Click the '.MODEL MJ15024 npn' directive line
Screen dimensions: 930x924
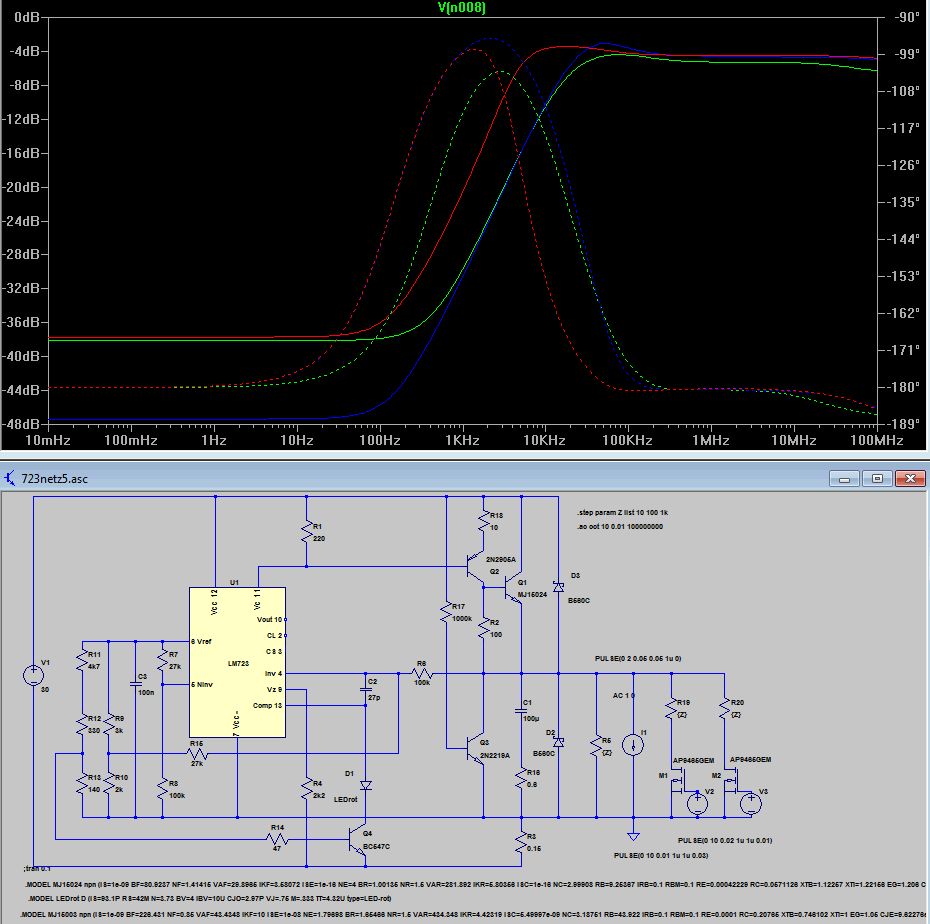475,884
